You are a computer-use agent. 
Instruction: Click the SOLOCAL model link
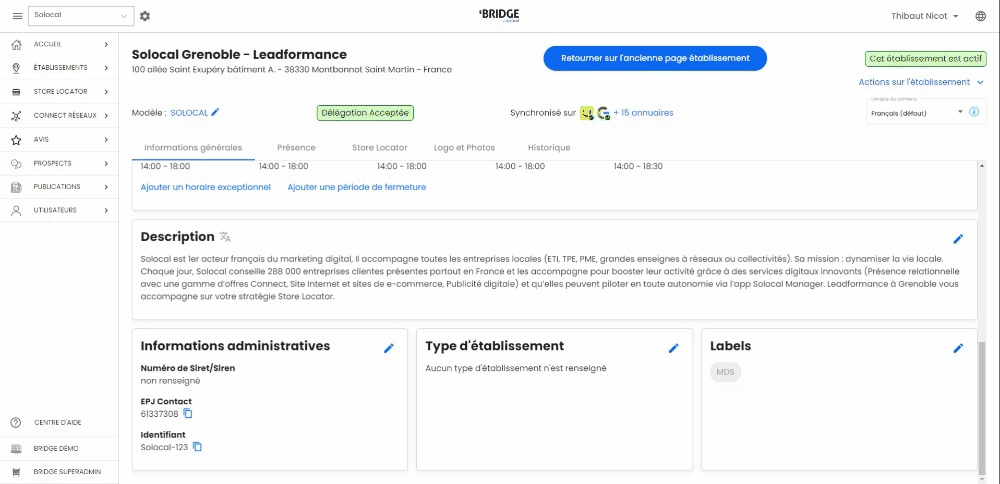point(189,113)
